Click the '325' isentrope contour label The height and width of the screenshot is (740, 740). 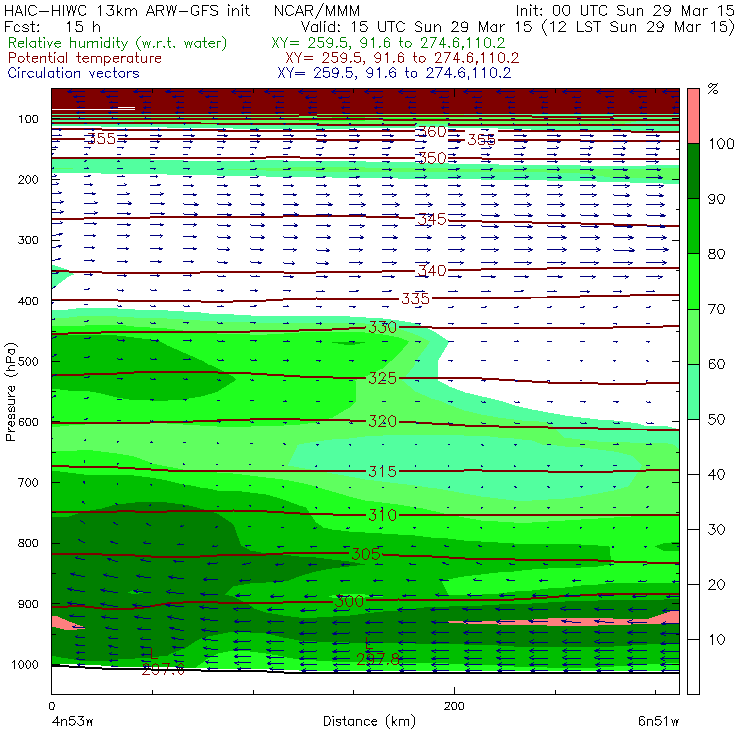[382, 378]
